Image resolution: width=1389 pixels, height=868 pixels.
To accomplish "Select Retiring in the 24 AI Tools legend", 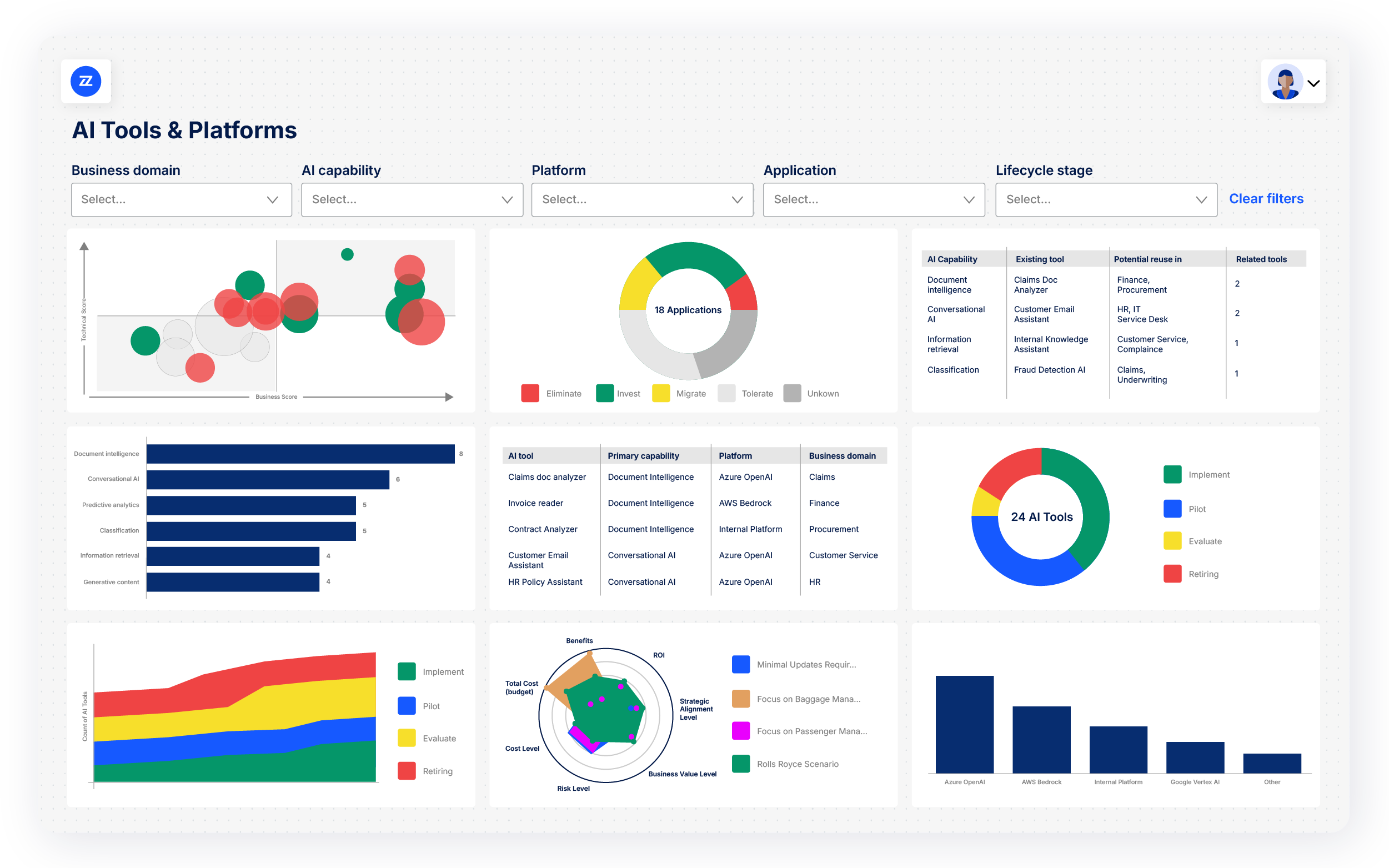I will click(1191, 574).
